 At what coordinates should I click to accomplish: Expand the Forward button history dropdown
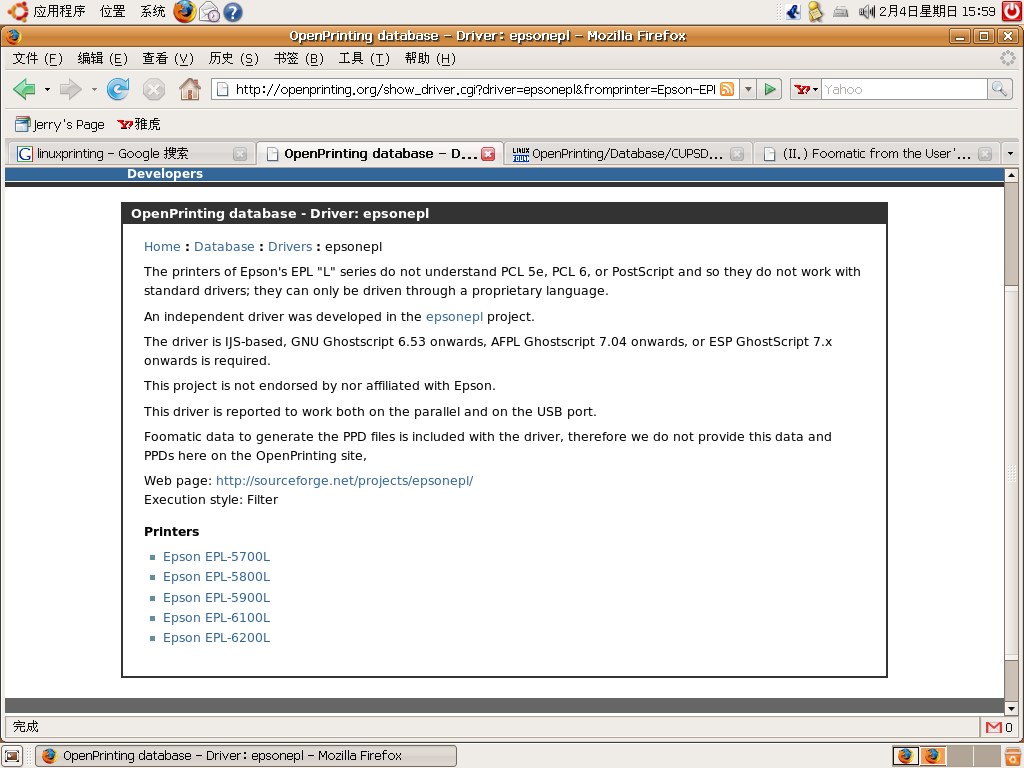(x=94, y=89)
